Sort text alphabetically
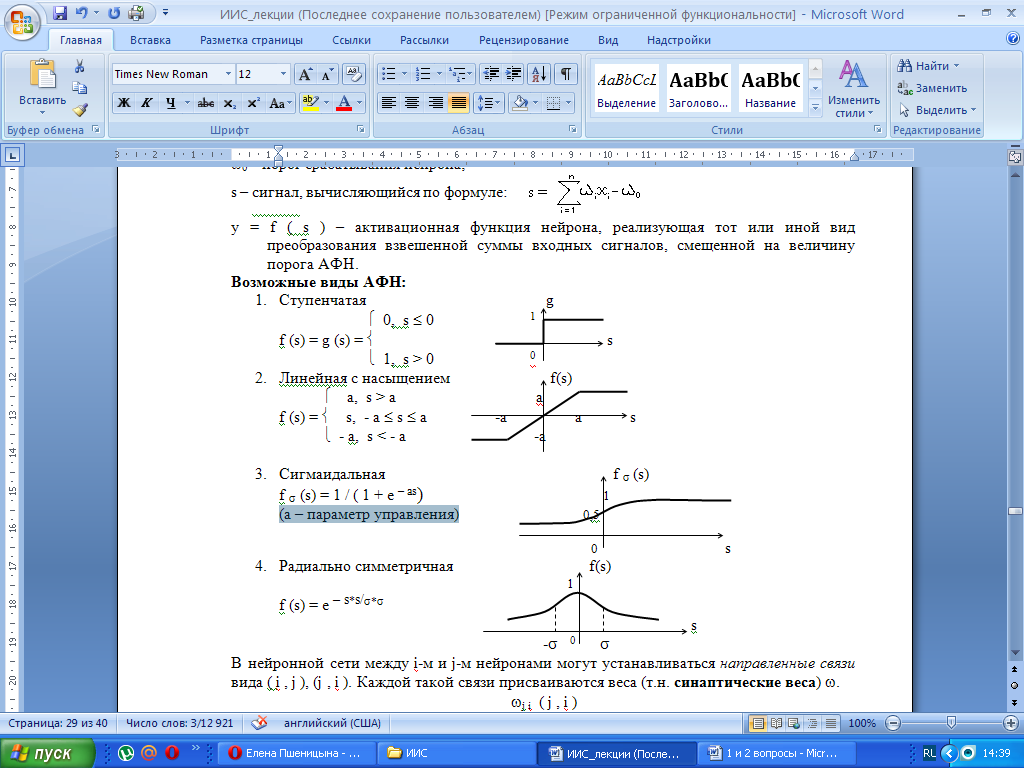 [539, 74]
